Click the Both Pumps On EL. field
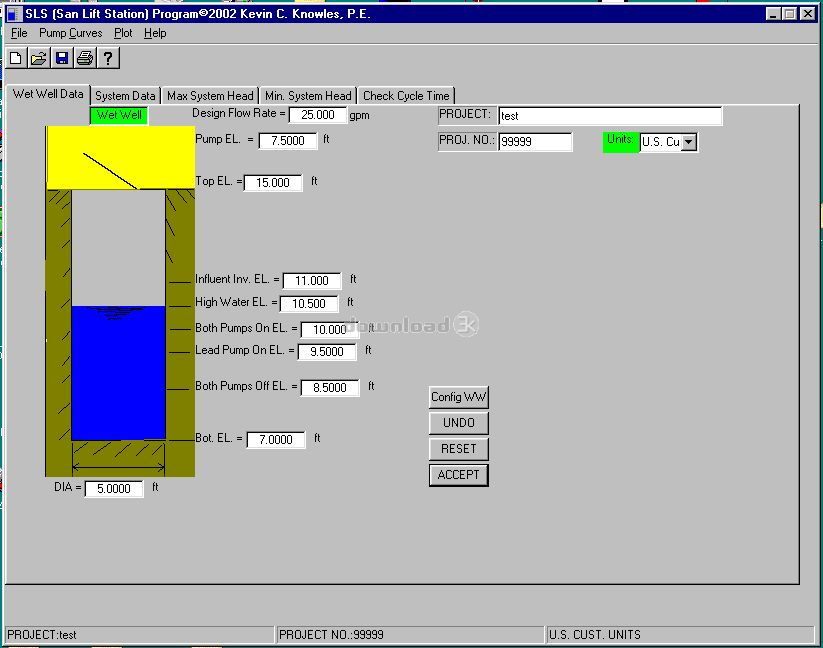Screen dimensions: 823x648 pyautogui.click(x=330, y=330)
